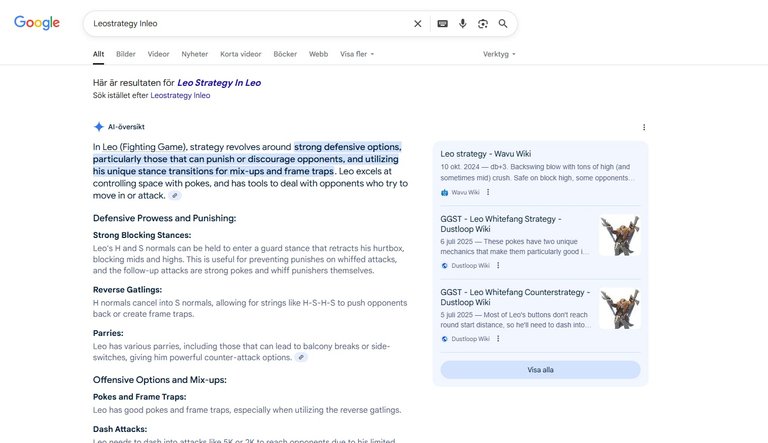Open the Böcker tab

pos(285,54)
